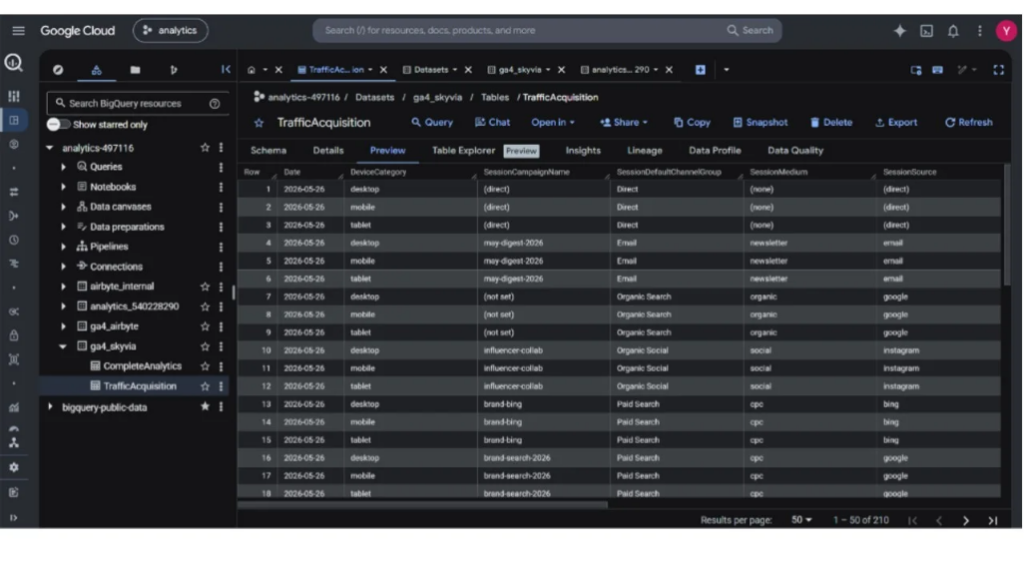Star the CompleteAnalytics table

pos(204,366)
